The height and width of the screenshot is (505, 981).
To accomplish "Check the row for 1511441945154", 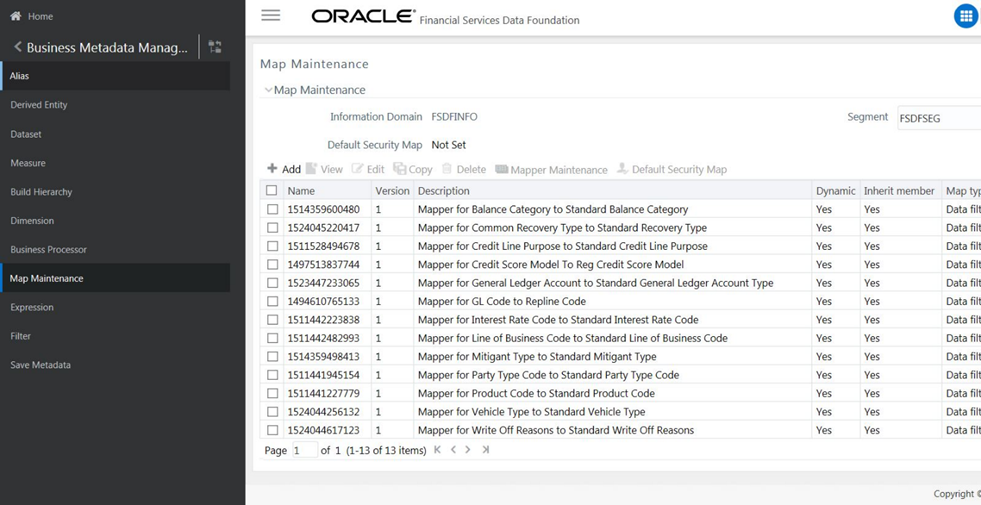I will point(272,375).
